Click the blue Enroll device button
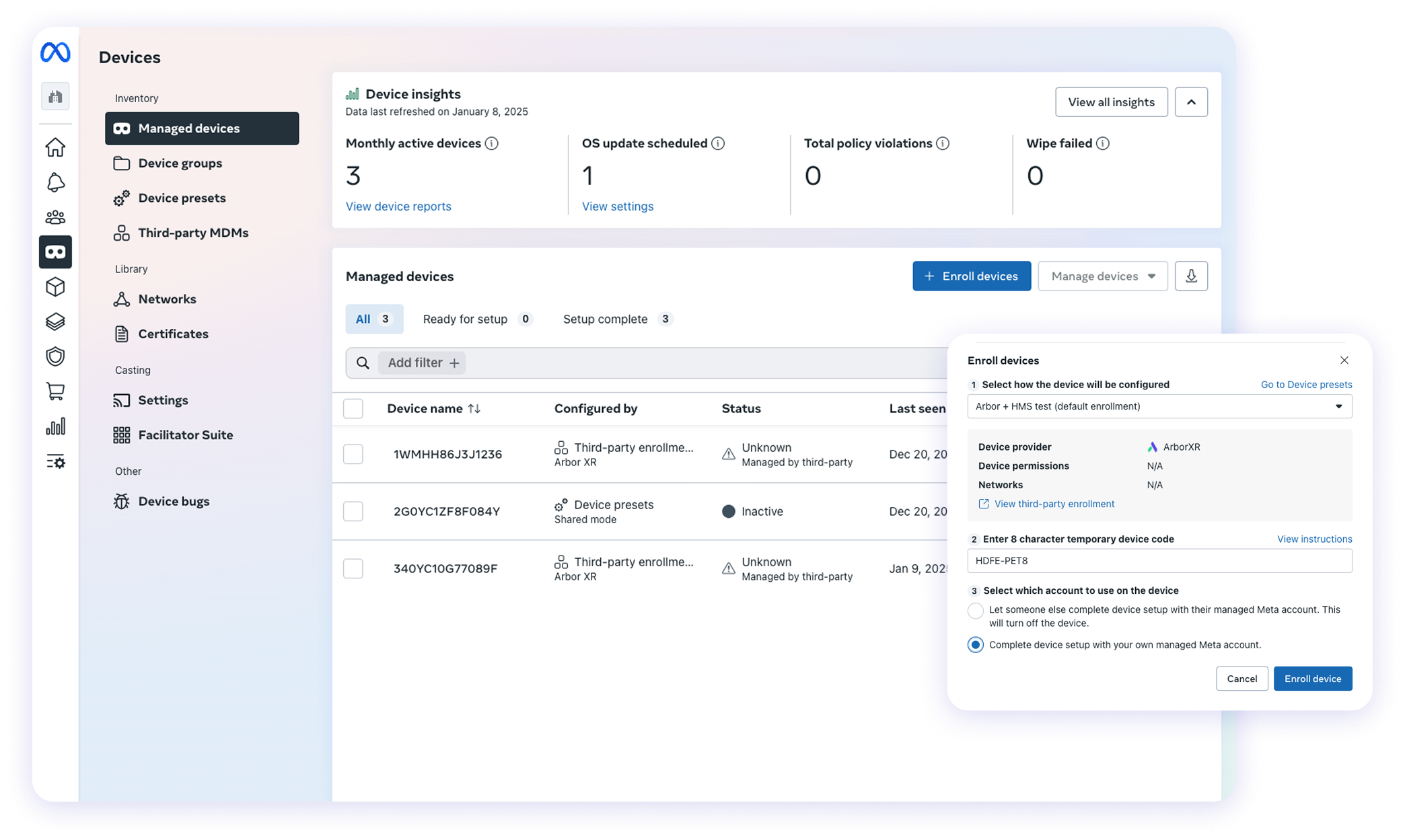 pyautogui.click(x=1312, y=679)
